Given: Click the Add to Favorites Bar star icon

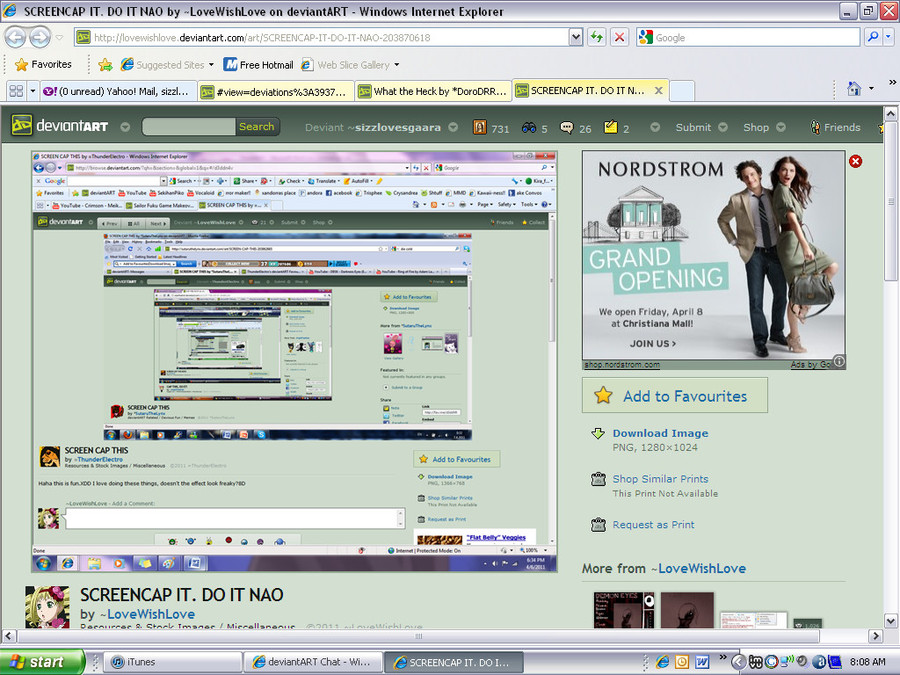Looking at the screenshot, I should (x=105, y=65).
